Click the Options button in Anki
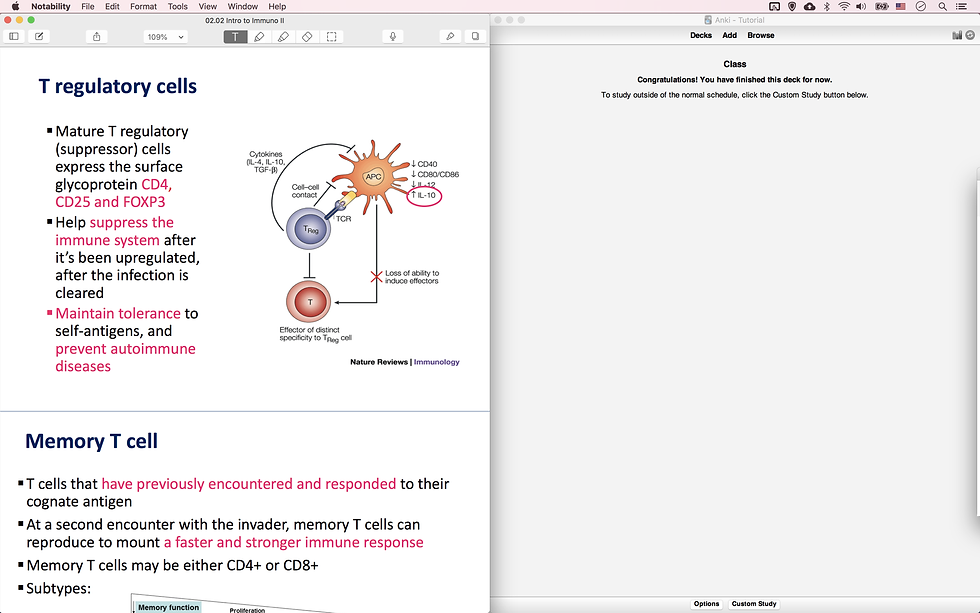 (706, 604)
